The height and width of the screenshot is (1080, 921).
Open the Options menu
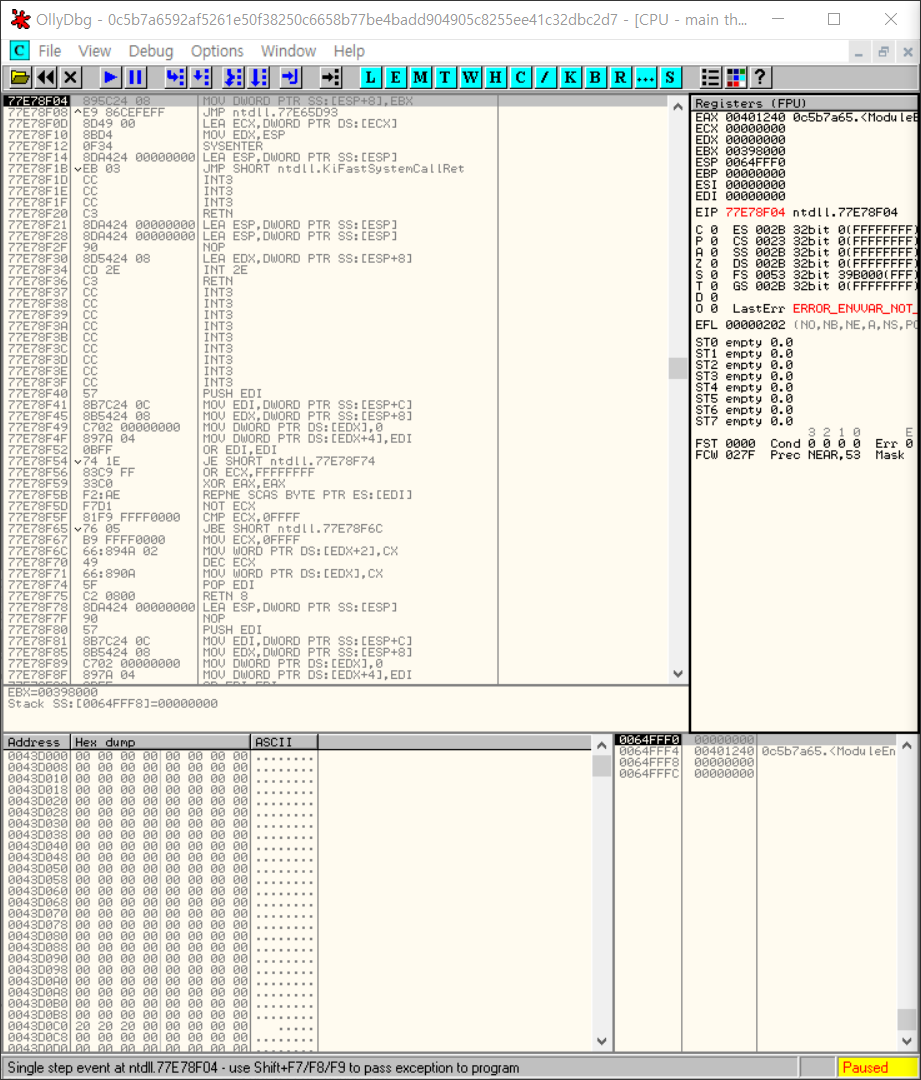pyautogui.click(x=217, y=51)
